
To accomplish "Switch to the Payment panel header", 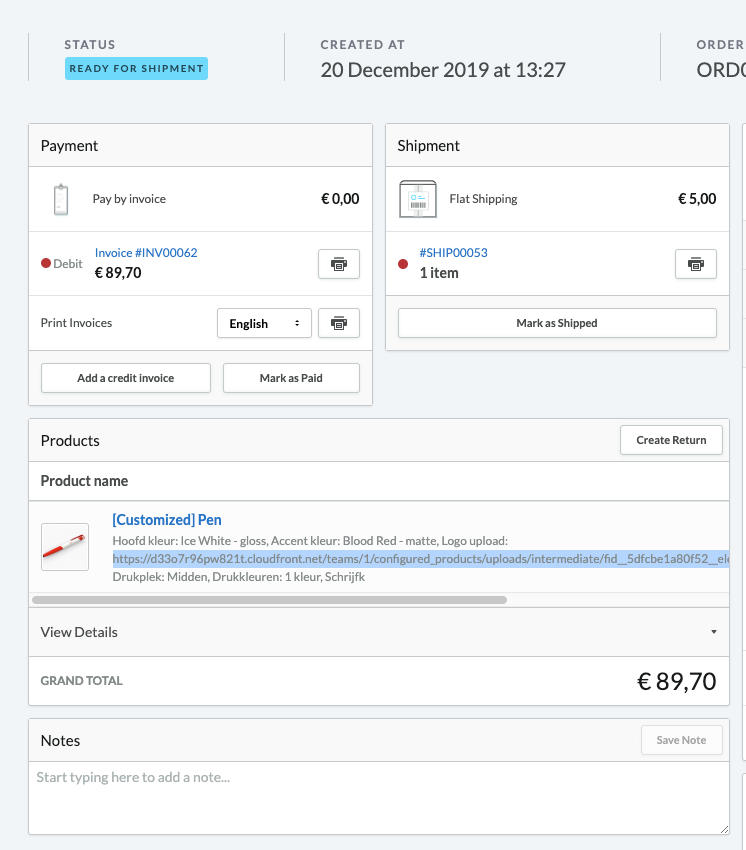I will pos(68,145).
